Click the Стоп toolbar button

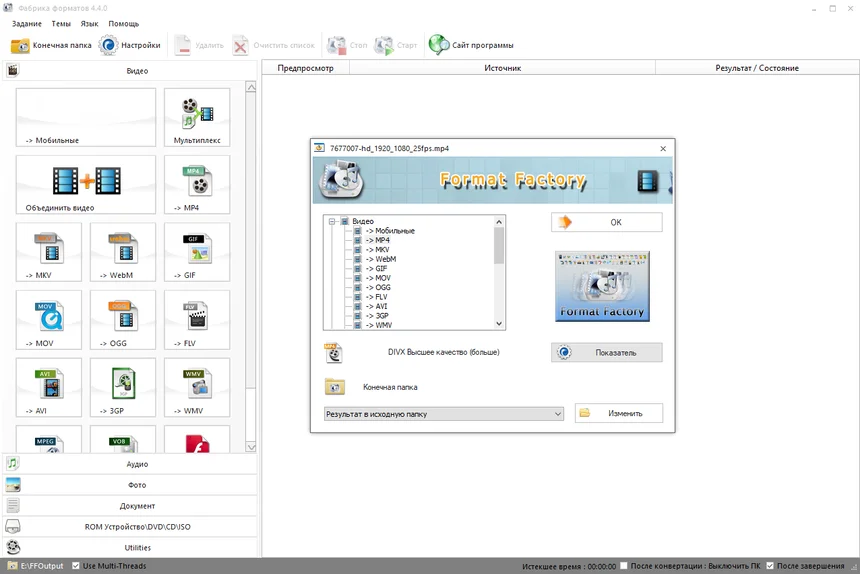coord(347,46)
